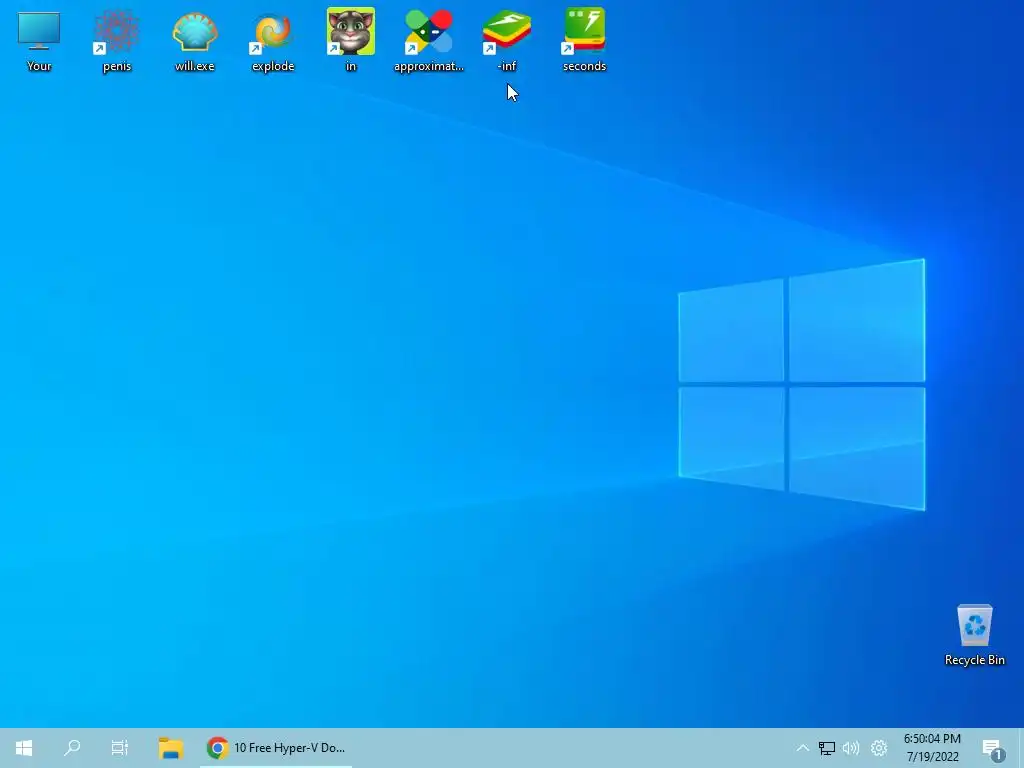1024x768 pixels.
Task: Expand hidden system tray icons chevron
Action: [803, 748]
